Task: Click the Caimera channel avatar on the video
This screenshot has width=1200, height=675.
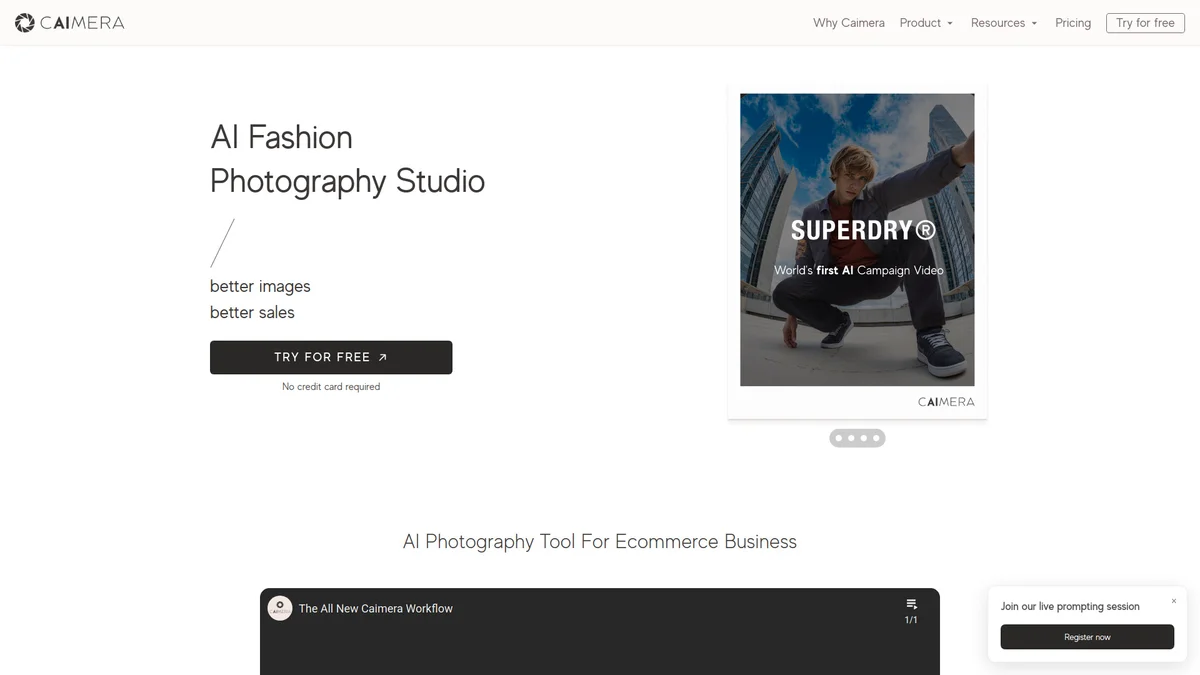Action: 280,608
